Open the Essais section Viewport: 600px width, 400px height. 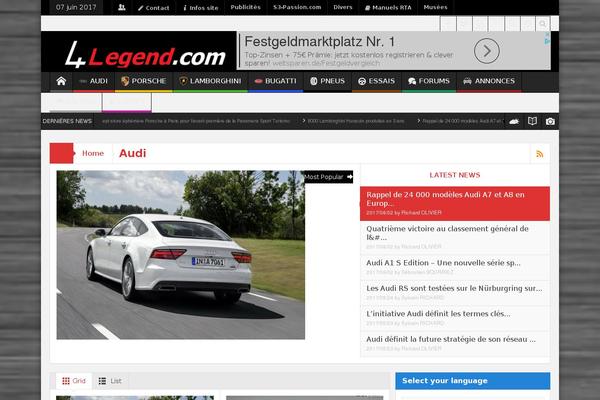(x=376, y=81)
